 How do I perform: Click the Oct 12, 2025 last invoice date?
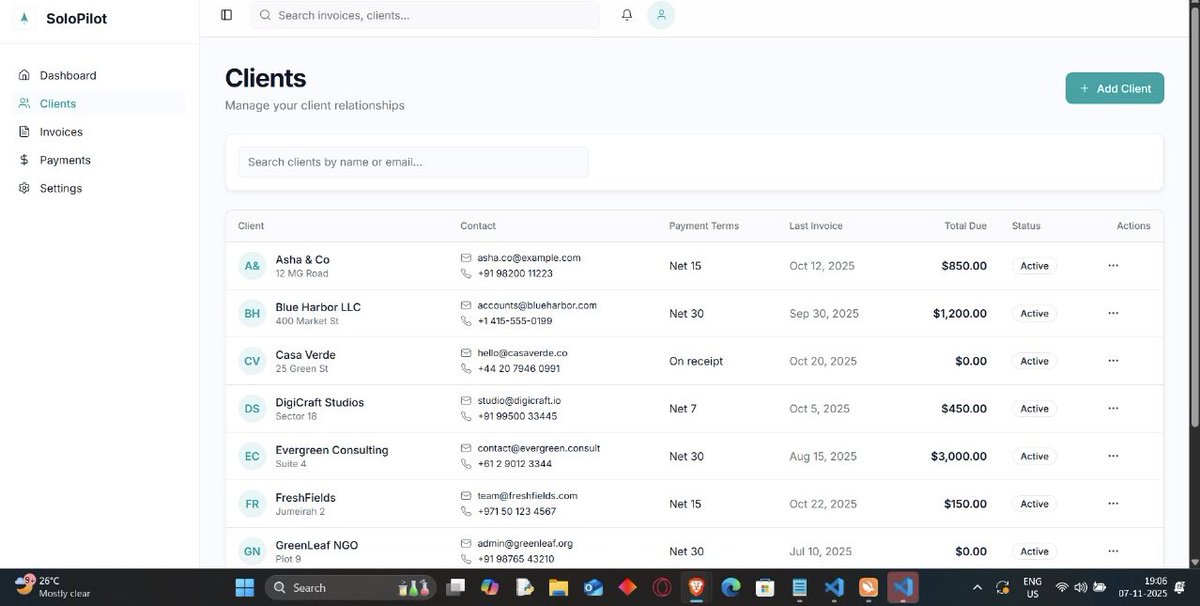click(x=822, y=266)
